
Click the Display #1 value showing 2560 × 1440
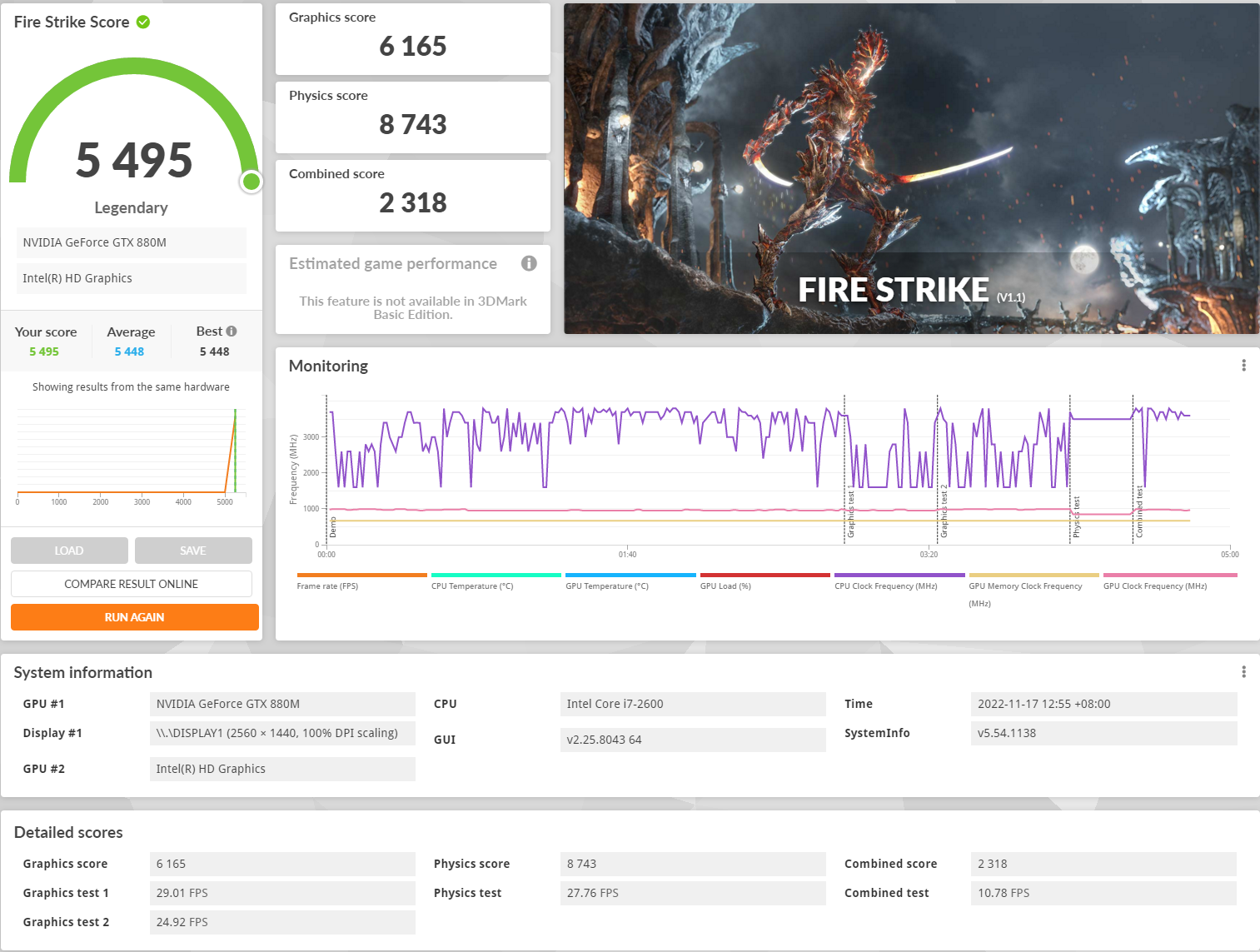click(x=282, y=733)
